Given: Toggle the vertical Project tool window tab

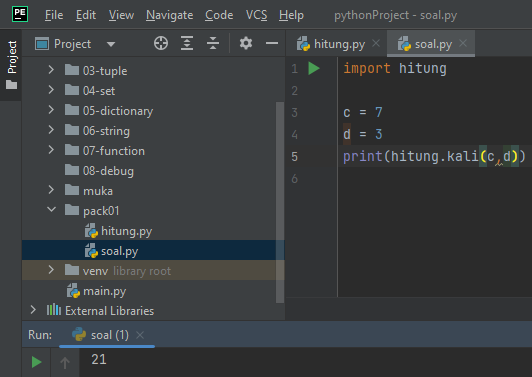Looking at the screenshot, I should [x=12, y=64].
